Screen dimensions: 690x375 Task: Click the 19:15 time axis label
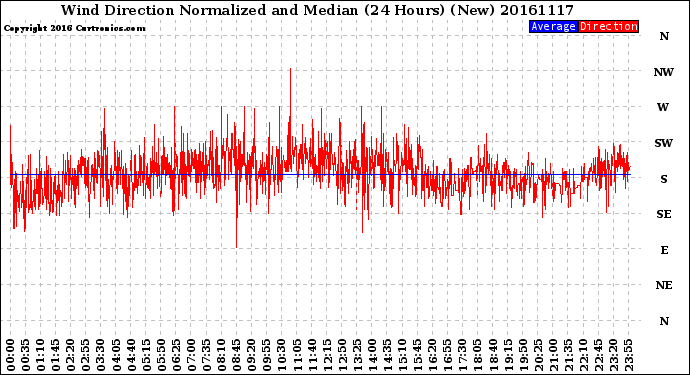pos(508,355)
